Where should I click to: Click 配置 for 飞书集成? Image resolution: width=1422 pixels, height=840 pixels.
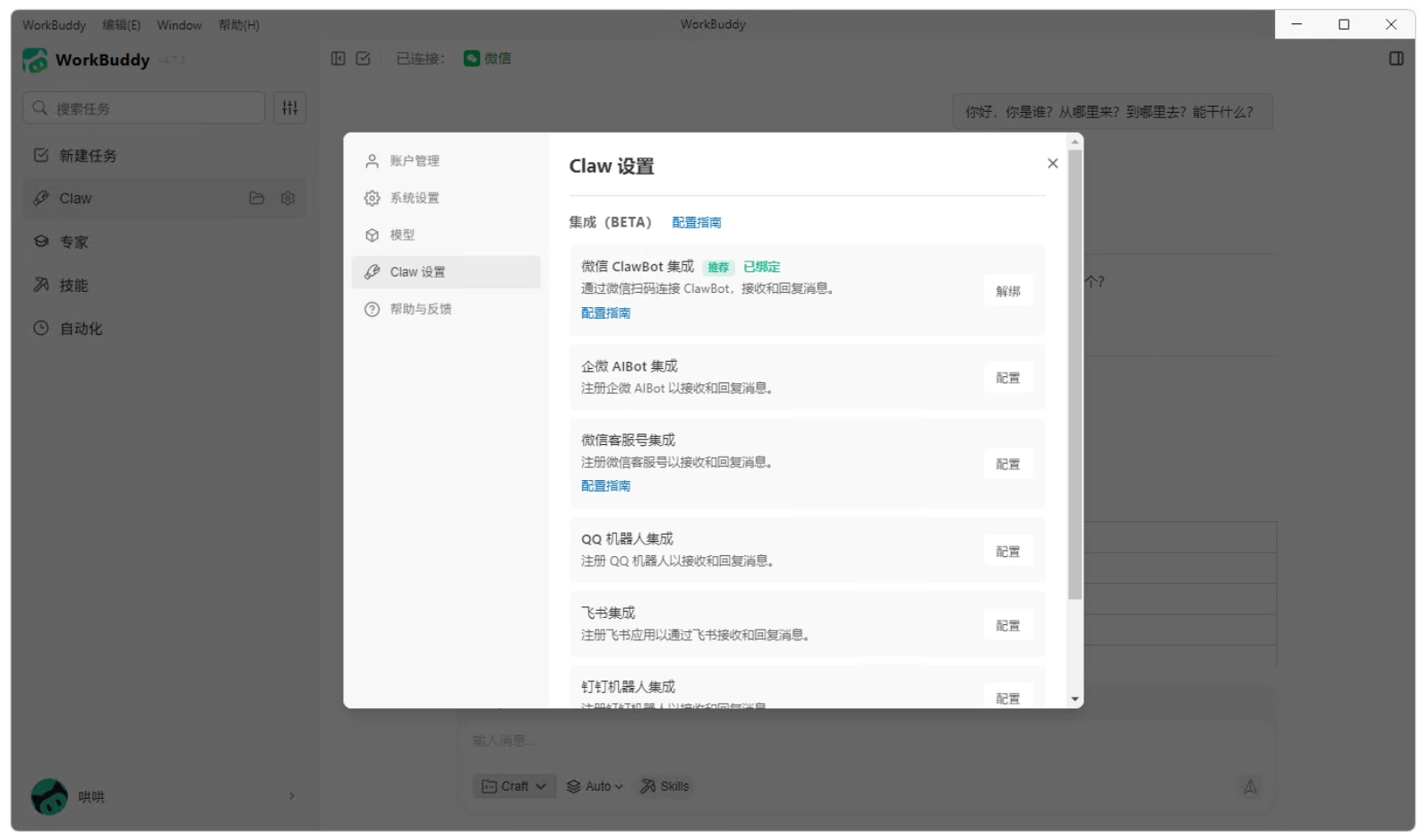pos(1007,625)
